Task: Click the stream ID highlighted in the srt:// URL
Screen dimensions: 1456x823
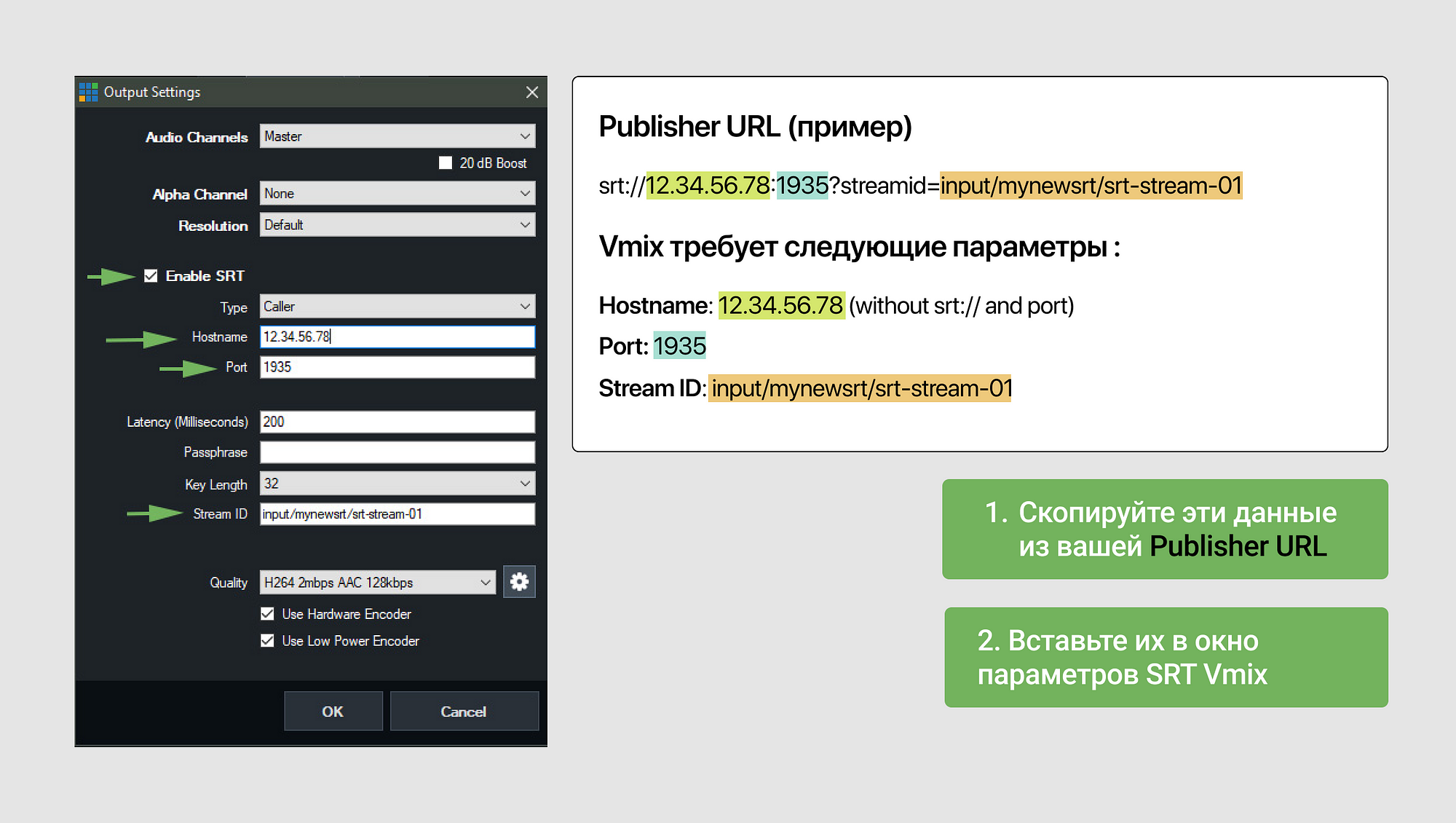Action: (1091, 186)
